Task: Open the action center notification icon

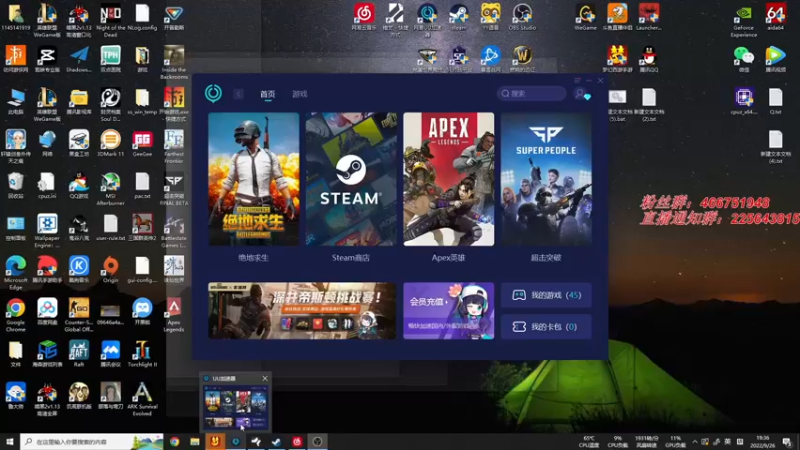Action: (x=787, y=442)
